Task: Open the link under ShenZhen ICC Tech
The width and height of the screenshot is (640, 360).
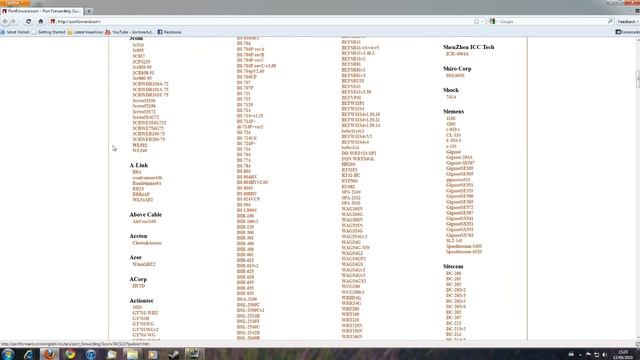Action: coord(457,54)
